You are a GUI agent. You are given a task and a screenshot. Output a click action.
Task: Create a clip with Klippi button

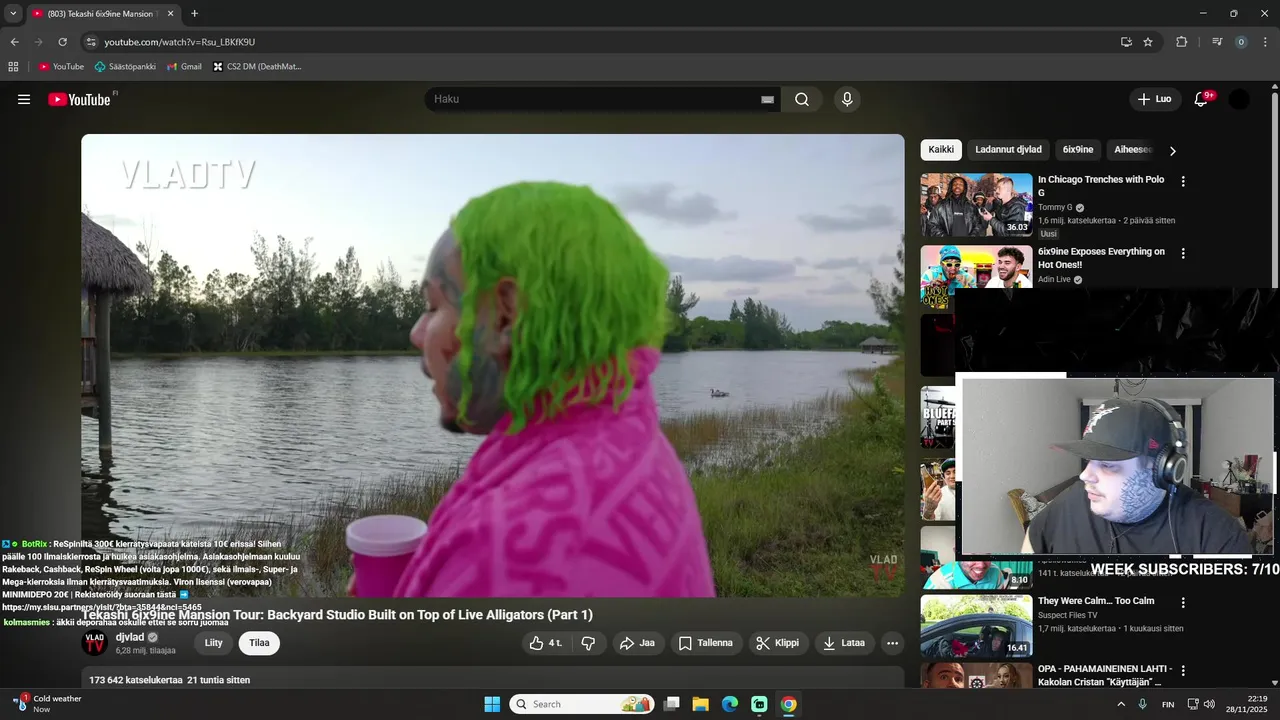pos(778,643)
